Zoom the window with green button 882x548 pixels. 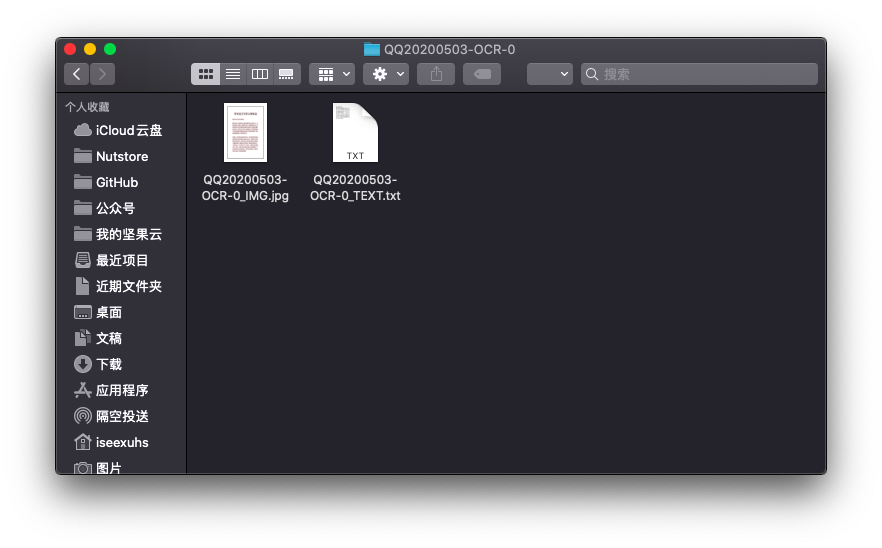pos(110,50)
